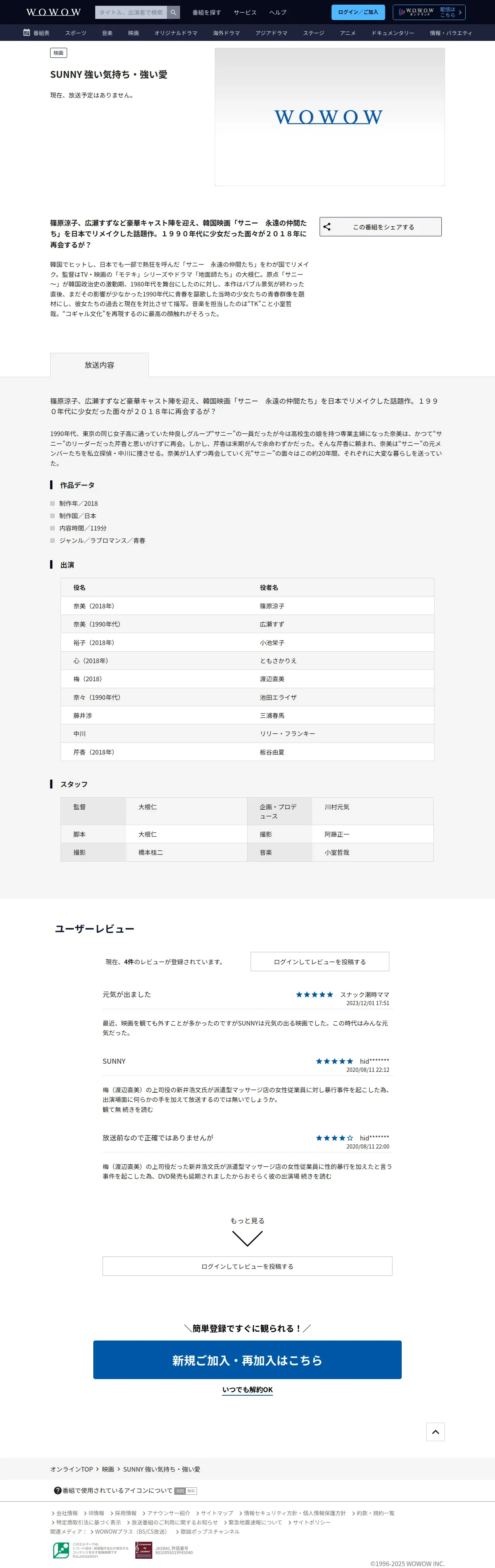Click top ログインしてレビューを投稿する button
Screen dimensions: 495x1568
[320, 962]
